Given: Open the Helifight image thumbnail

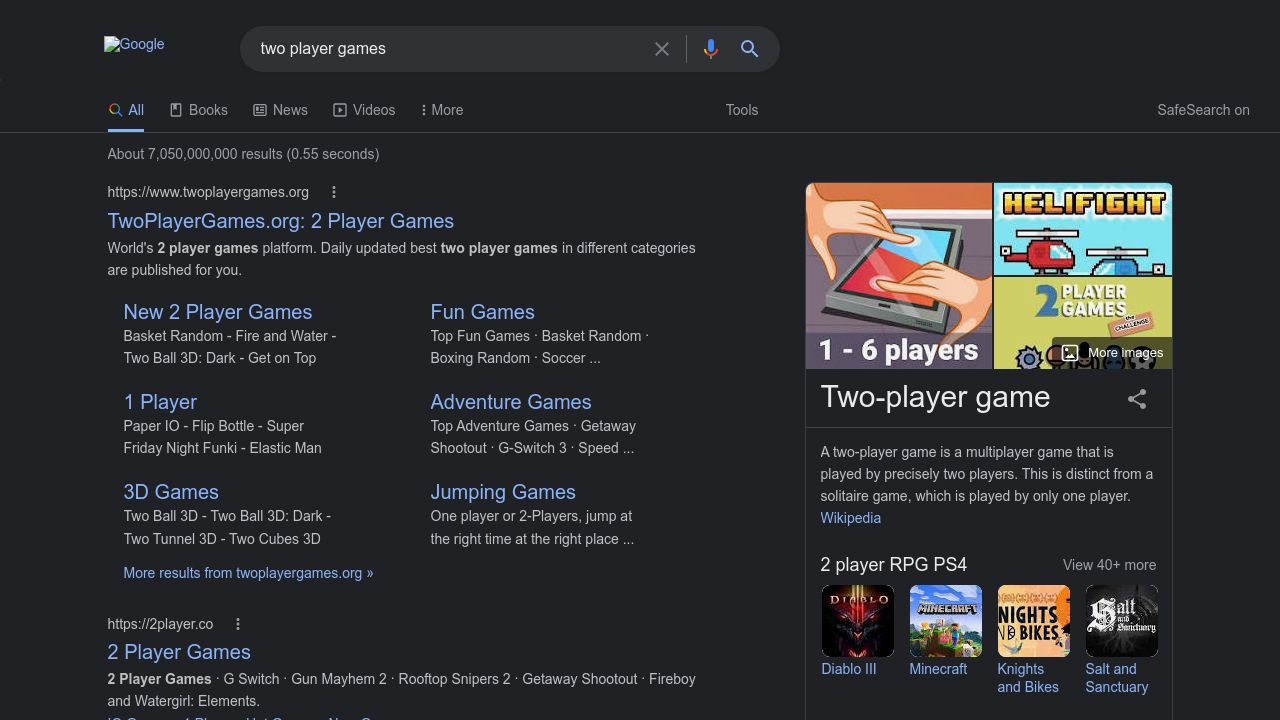Looking at the screenshot, I should (x=1083, y=229).
